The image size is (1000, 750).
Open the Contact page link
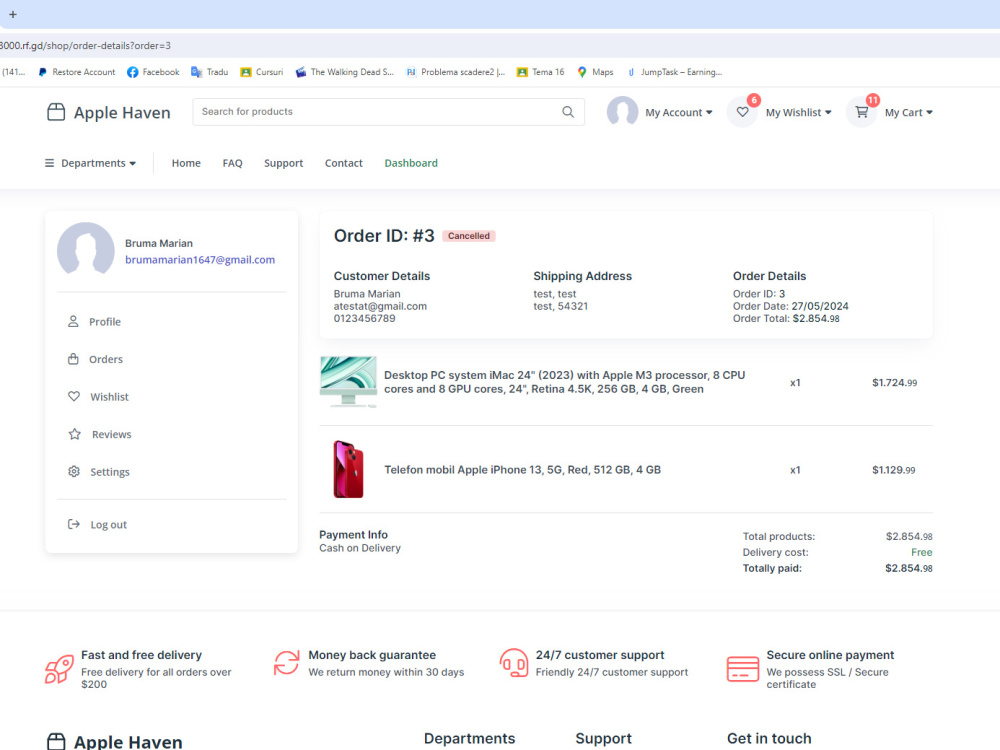coord(343,162)
